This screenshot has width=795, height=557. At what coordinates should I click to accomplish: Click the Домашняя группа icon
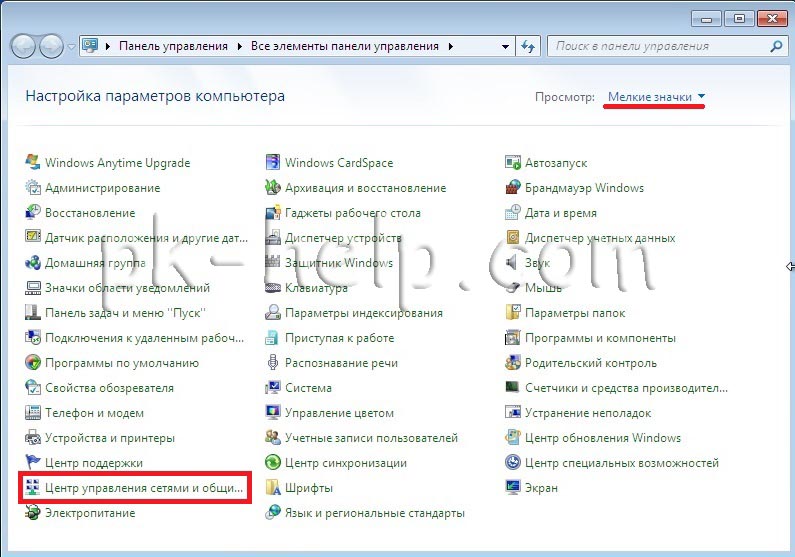[32, 263]
